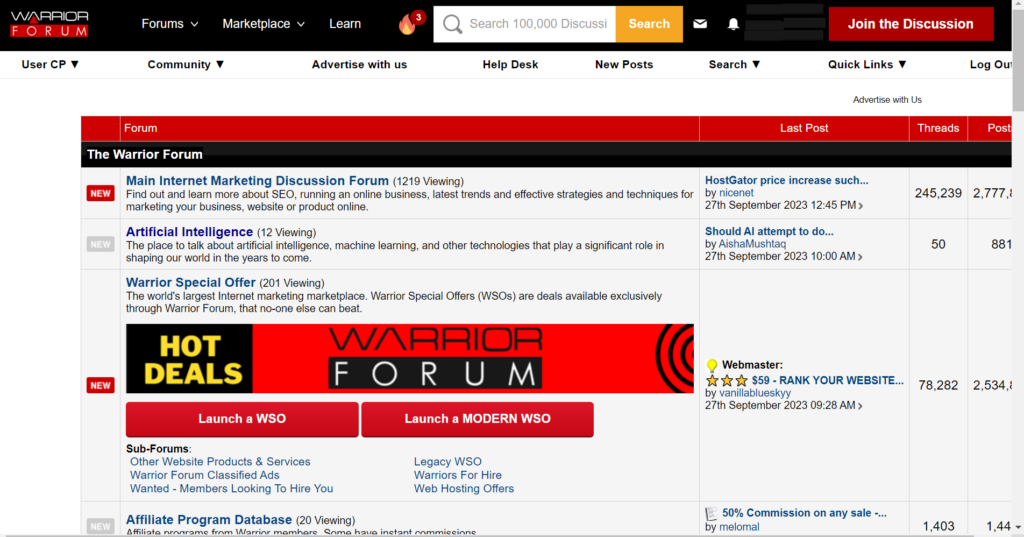Image resolution: width=1024 pixels, height=537 pixels.
Task: Open 50% Commission on any sale thread
Action: click(x=804, y=513)
